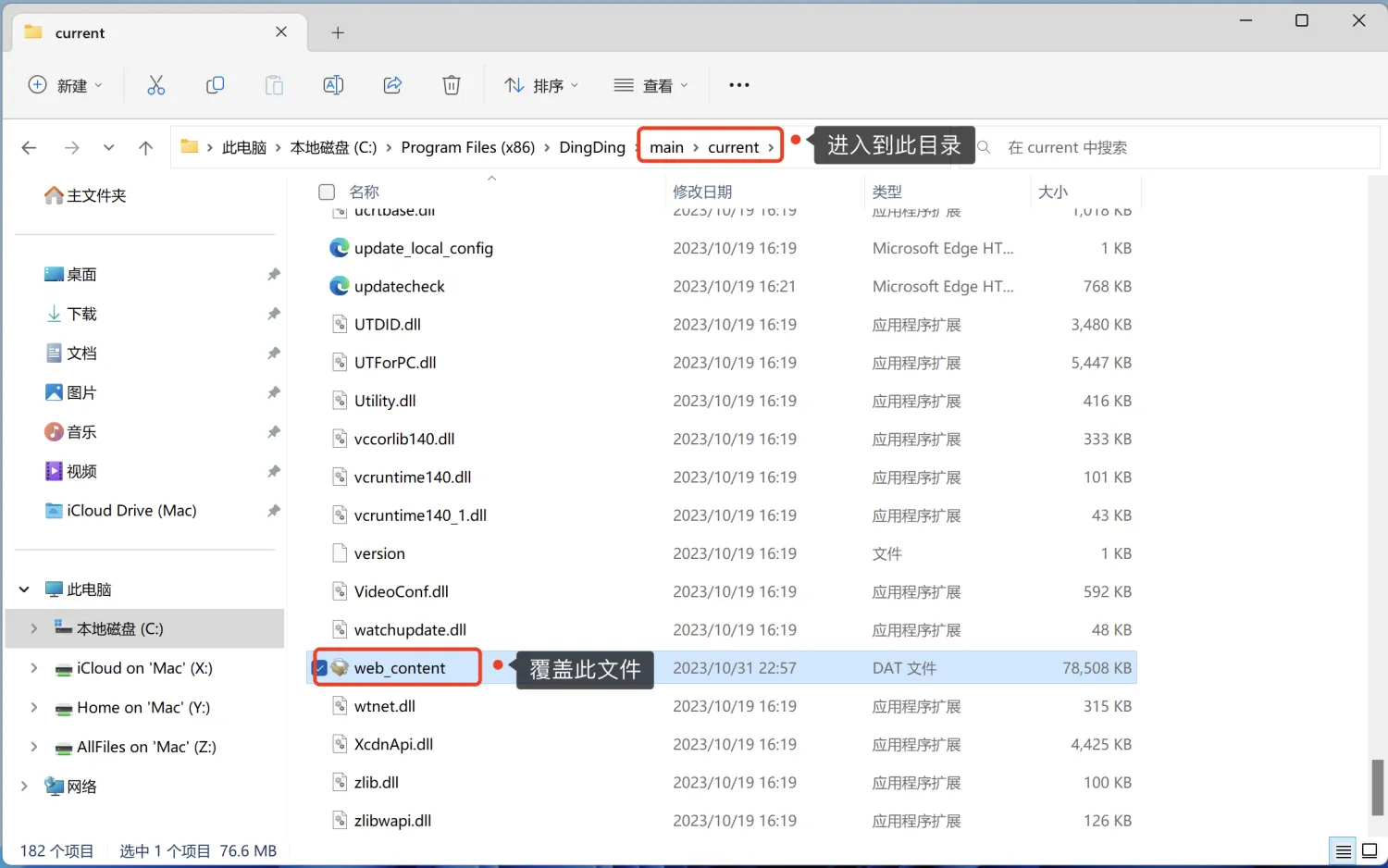This screenshot has width=1388, height=868.
Task: Close the current tab
Action: [281, 31]
